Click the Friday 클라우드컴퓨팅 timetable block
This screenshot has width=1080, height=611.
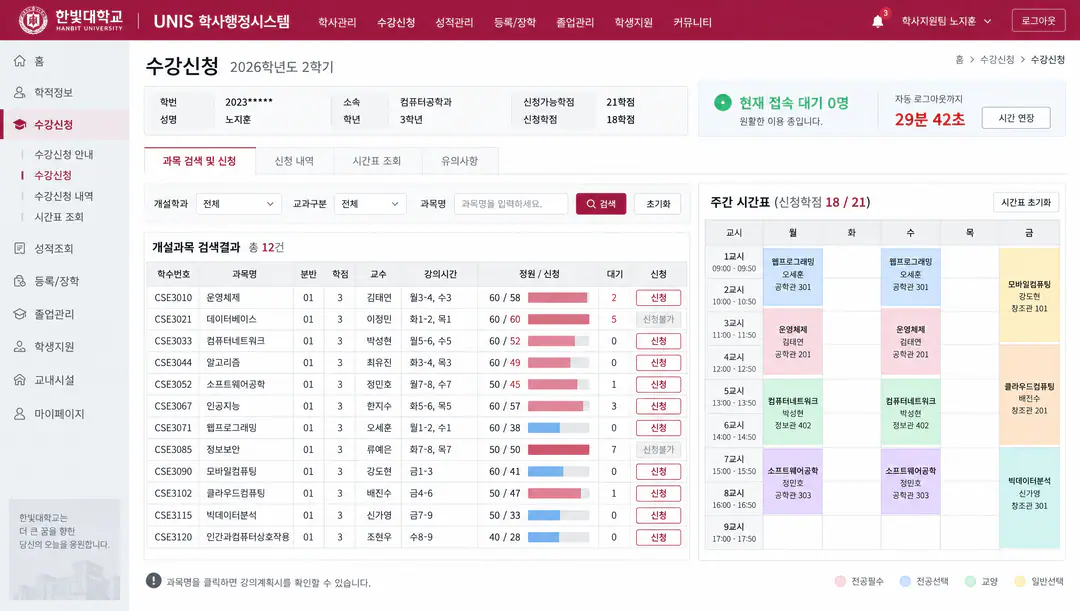point(1029,395)
